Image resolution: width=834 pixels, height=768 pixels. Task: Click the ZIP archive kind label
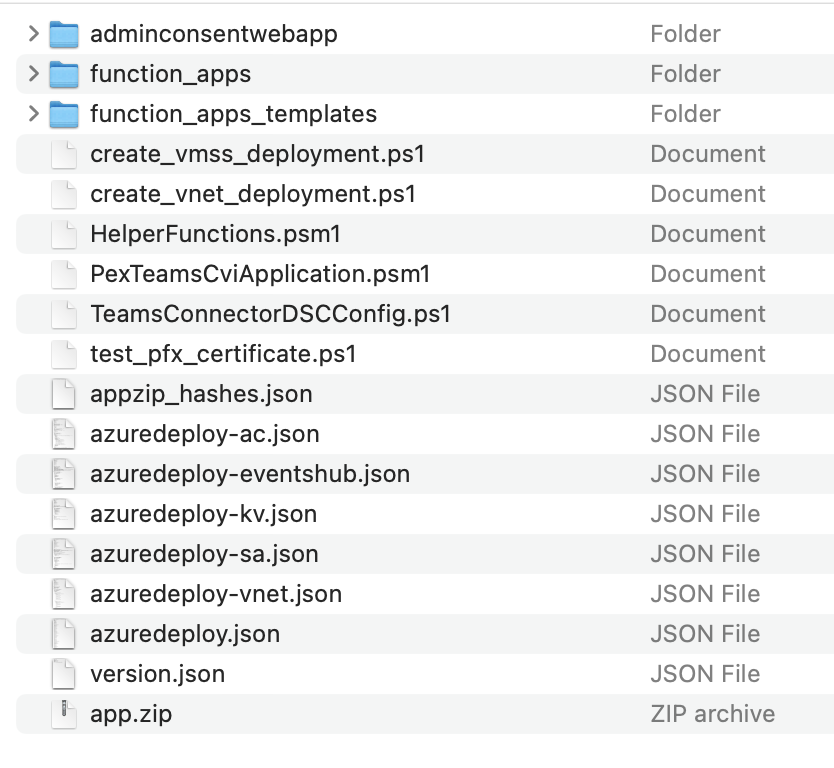click(x=712, y=714)
